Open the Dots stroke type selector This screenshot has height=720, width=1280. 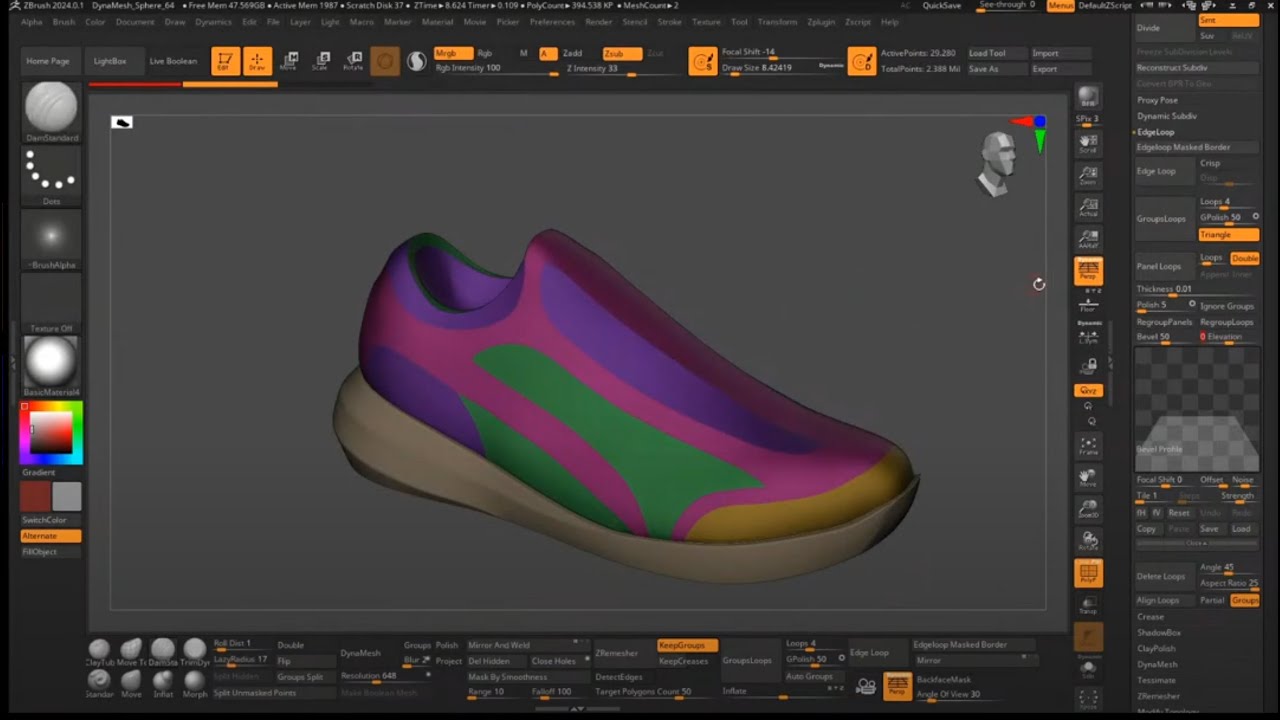pos(51,176)
